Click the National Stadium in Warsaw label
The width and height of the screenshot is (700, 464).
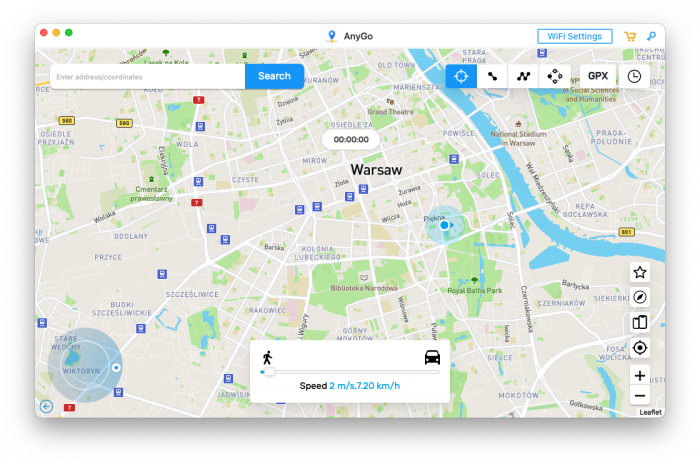point(518,138)
